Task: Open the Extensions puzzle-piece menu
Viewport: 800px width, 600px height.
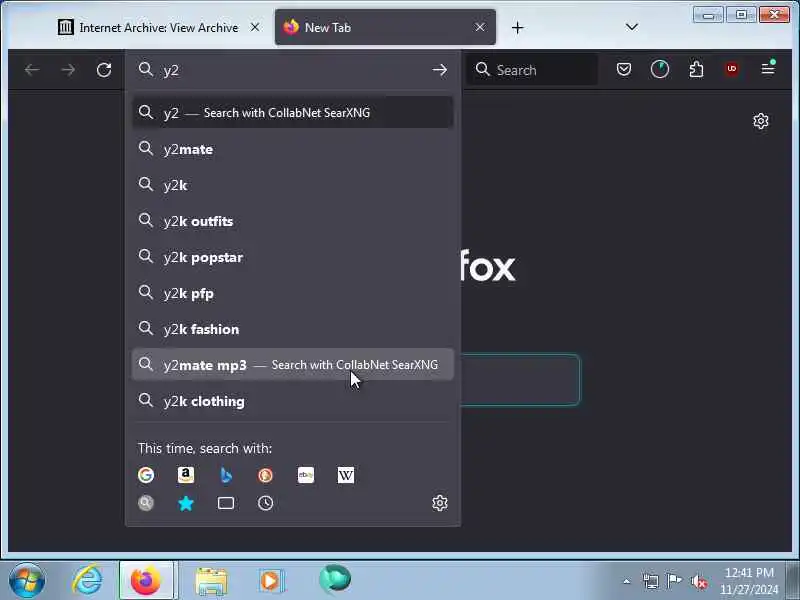Action: [x=696, y=69]
